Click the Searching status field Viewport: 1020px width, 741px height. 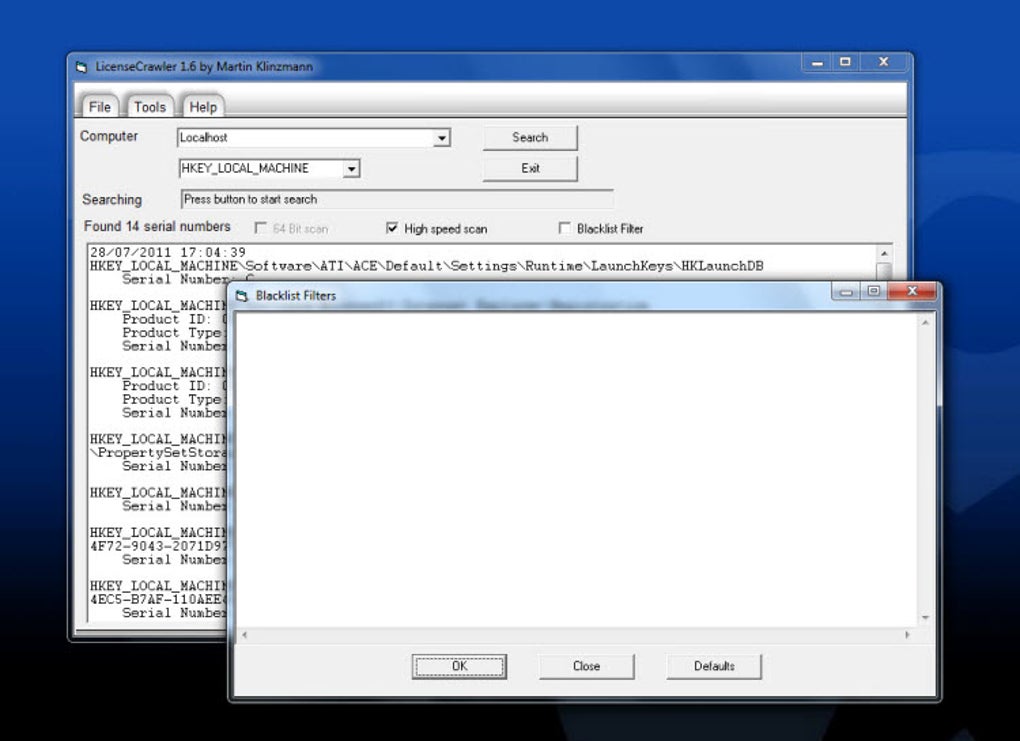[397, 199]
